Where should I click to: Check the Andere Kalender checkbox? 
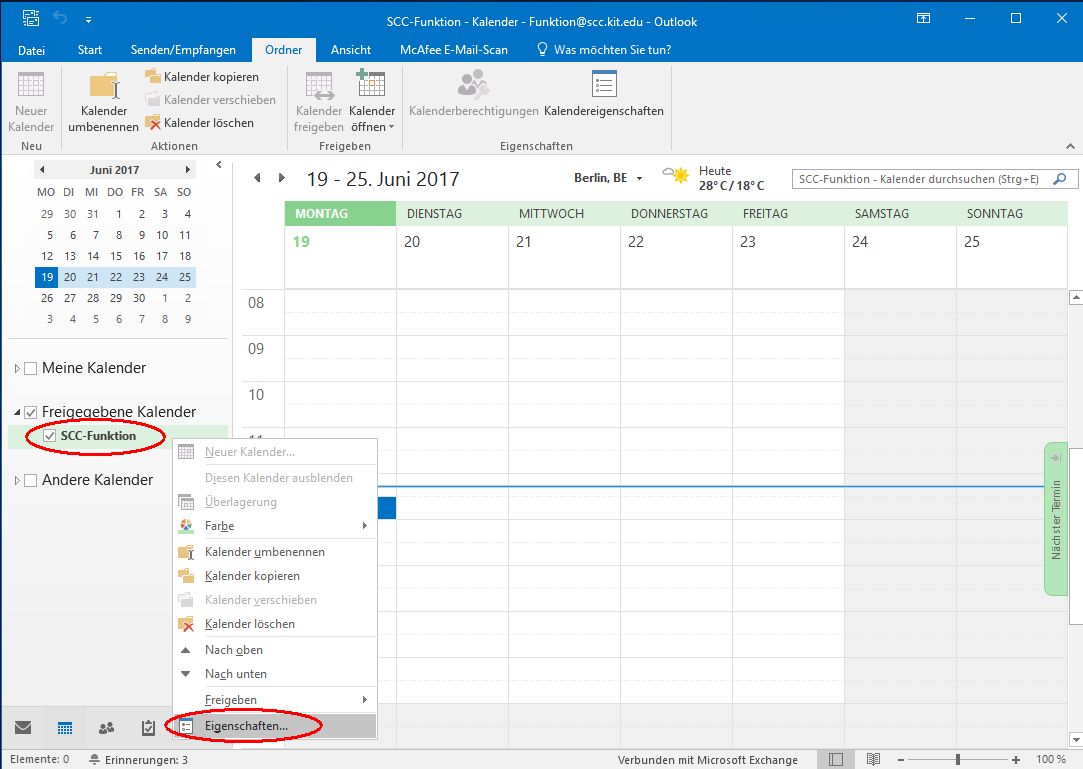click(x=31, y=480)
